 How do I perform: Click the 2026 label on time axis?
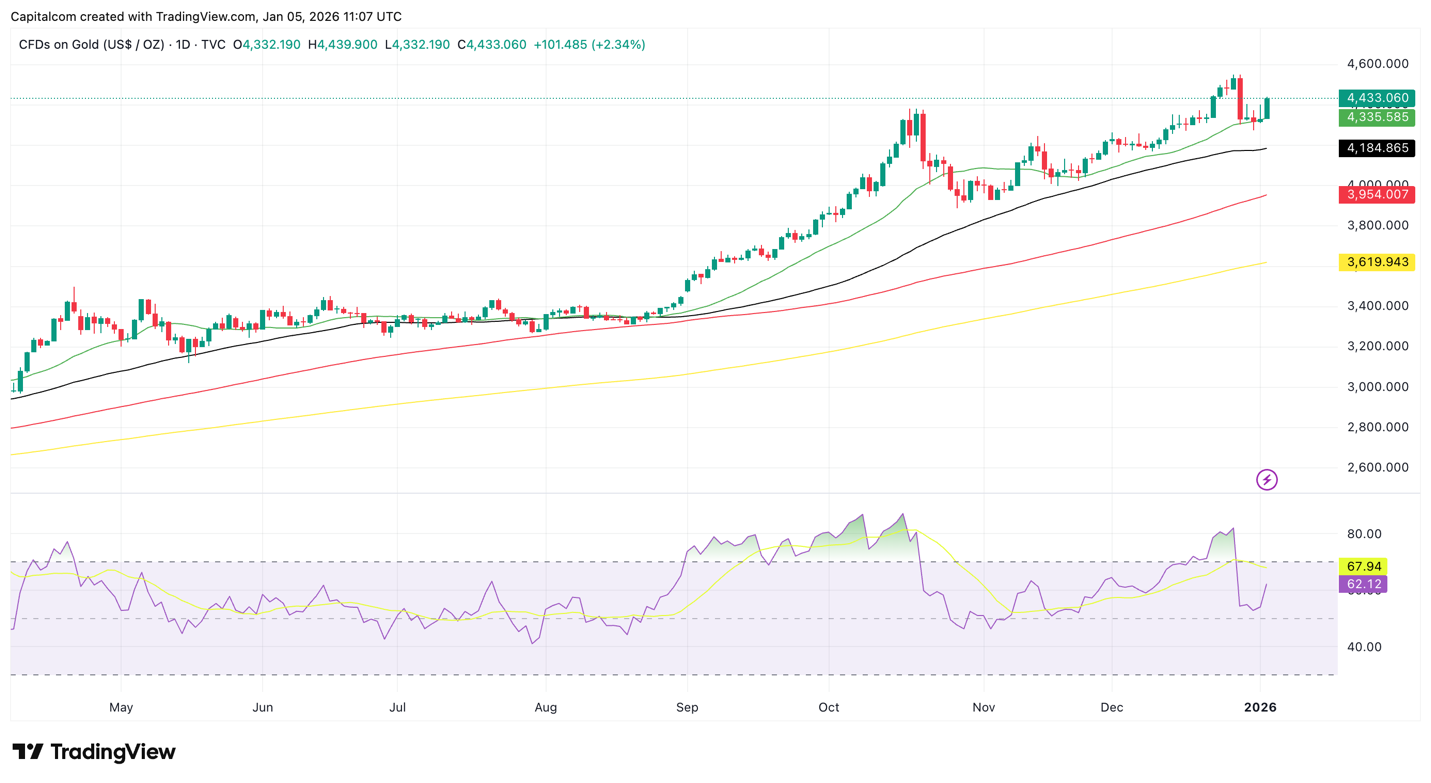click(x=1259, y=707)
